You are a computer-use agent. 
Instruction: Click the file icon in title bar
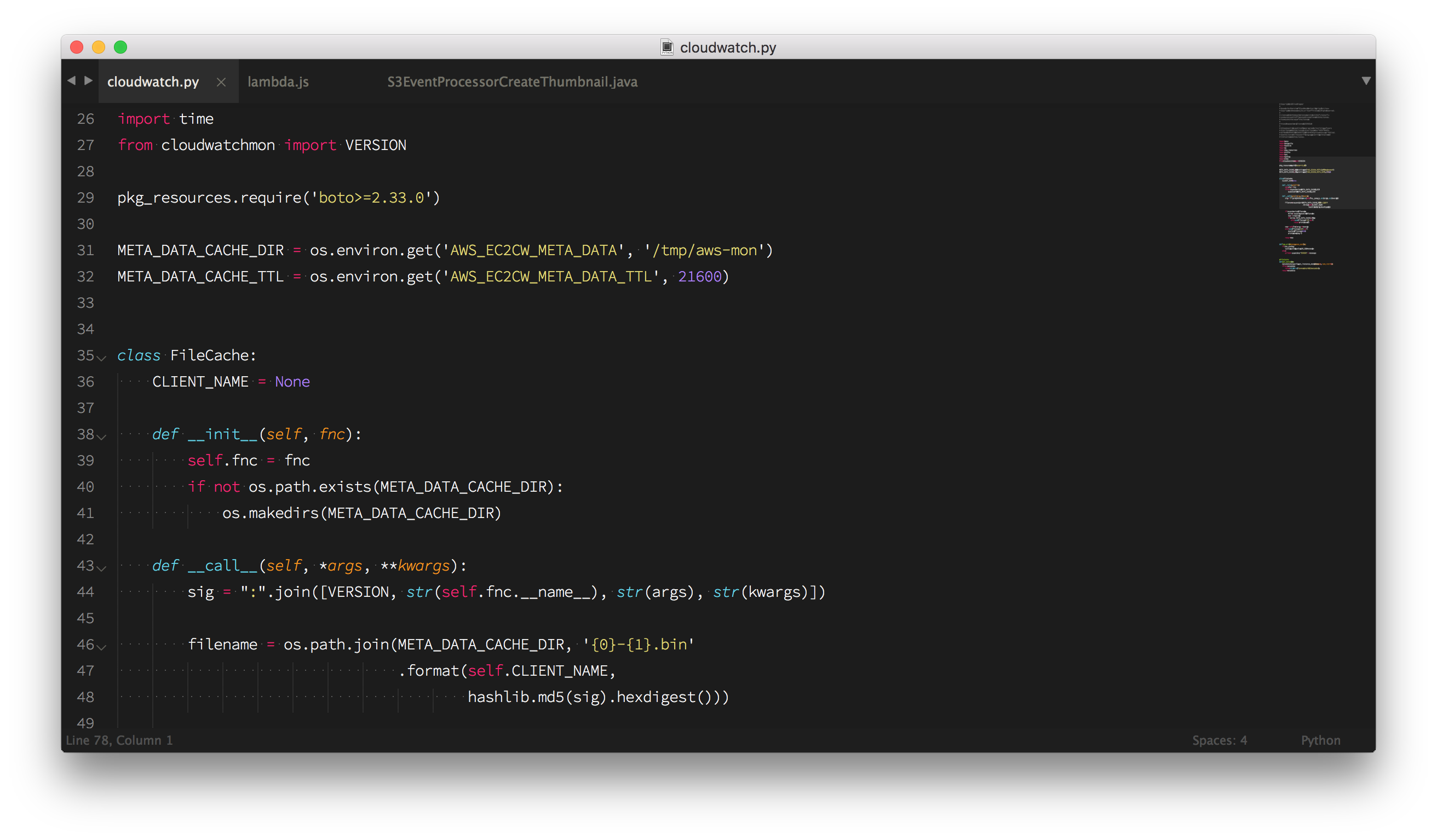tap(666, 47)
